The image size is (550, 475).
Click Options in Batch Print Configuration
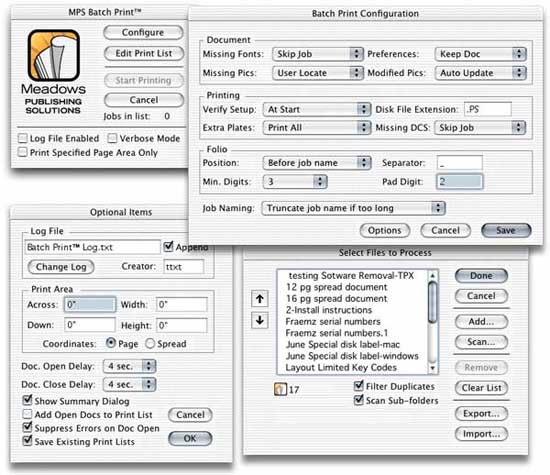tap(384, 230)
